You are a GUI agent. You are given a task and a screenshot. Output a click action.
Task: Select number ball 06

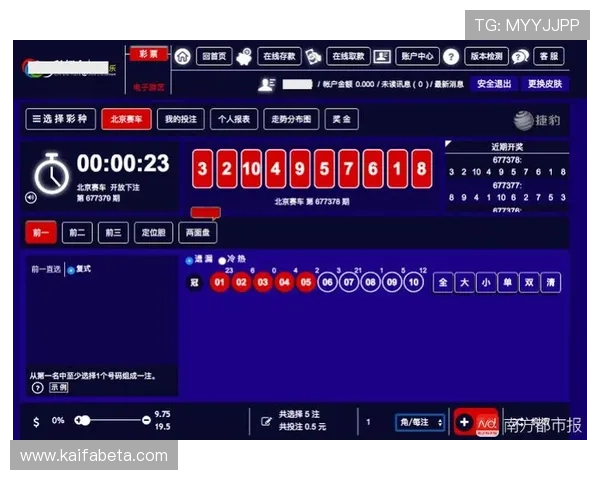327,283
